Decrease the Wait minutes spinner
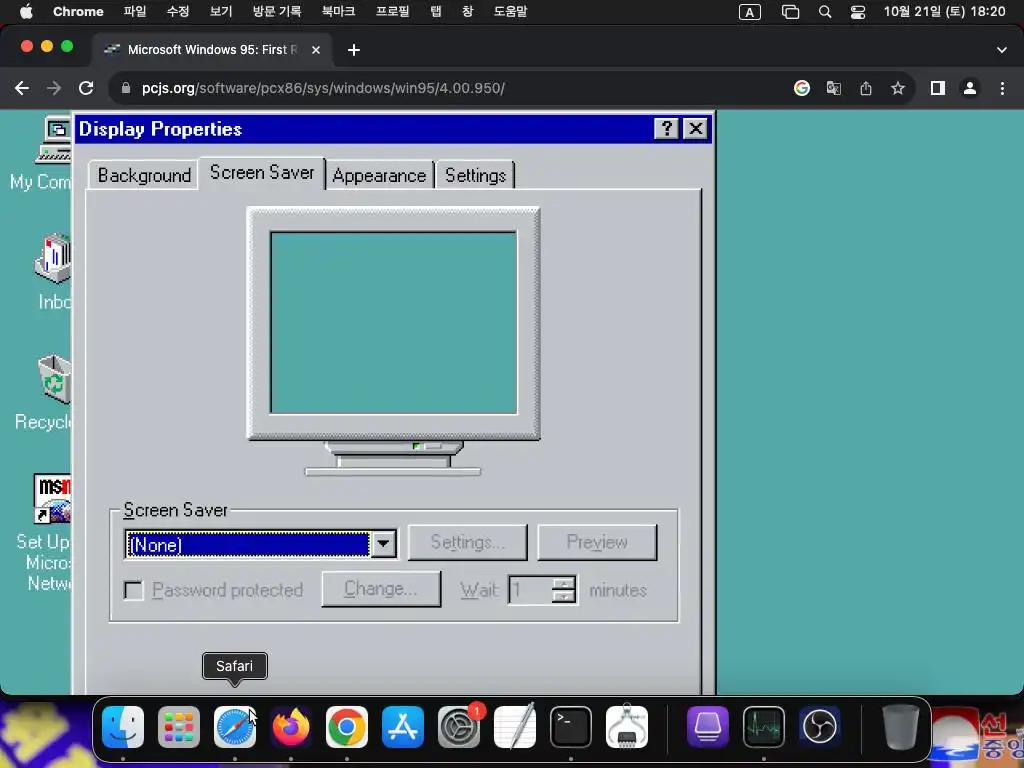Screen dimensions: 1024x768 coord(564,596)
